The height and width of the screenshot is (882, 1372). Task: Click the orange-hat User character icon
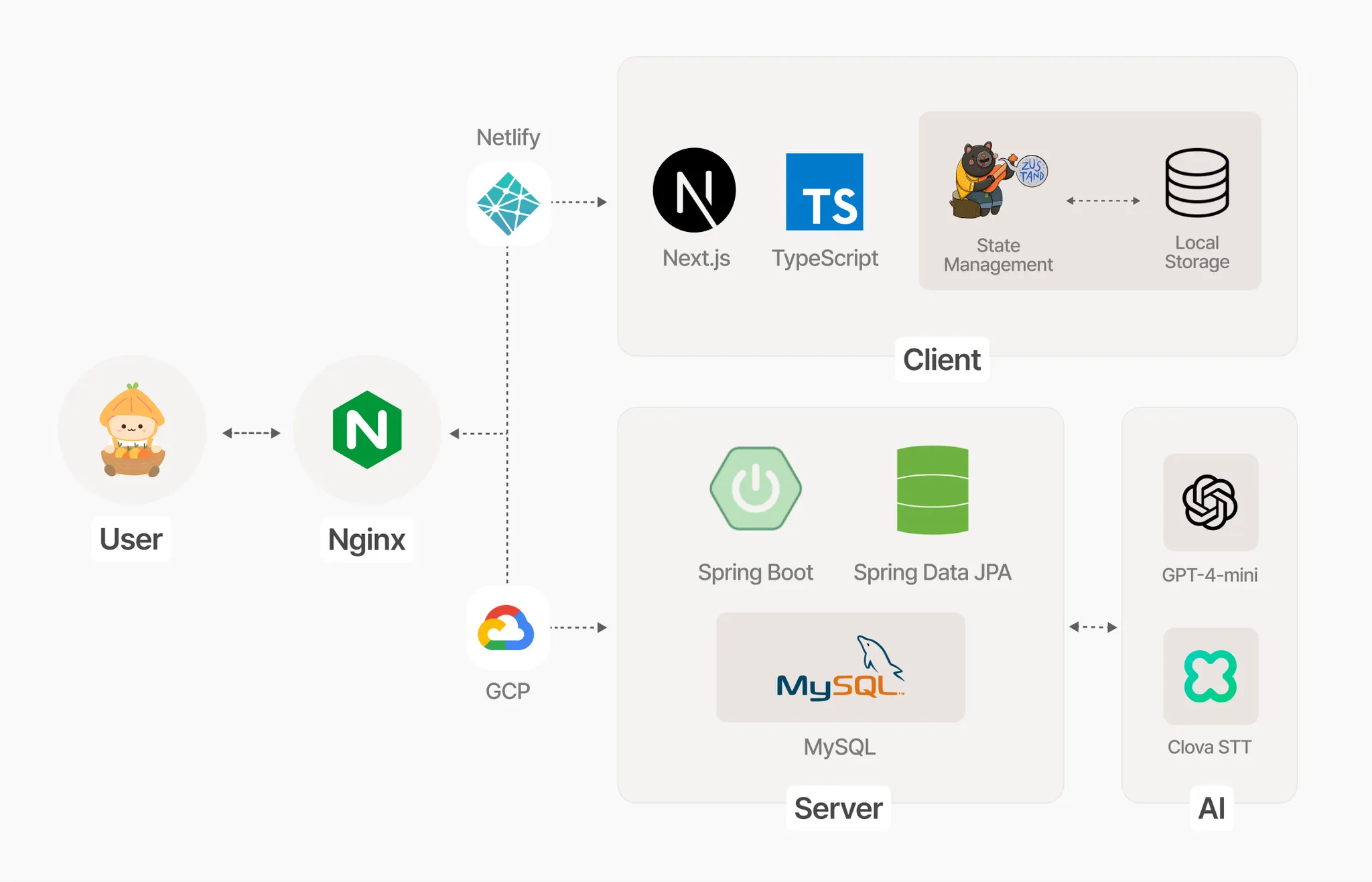coord(133,430)
